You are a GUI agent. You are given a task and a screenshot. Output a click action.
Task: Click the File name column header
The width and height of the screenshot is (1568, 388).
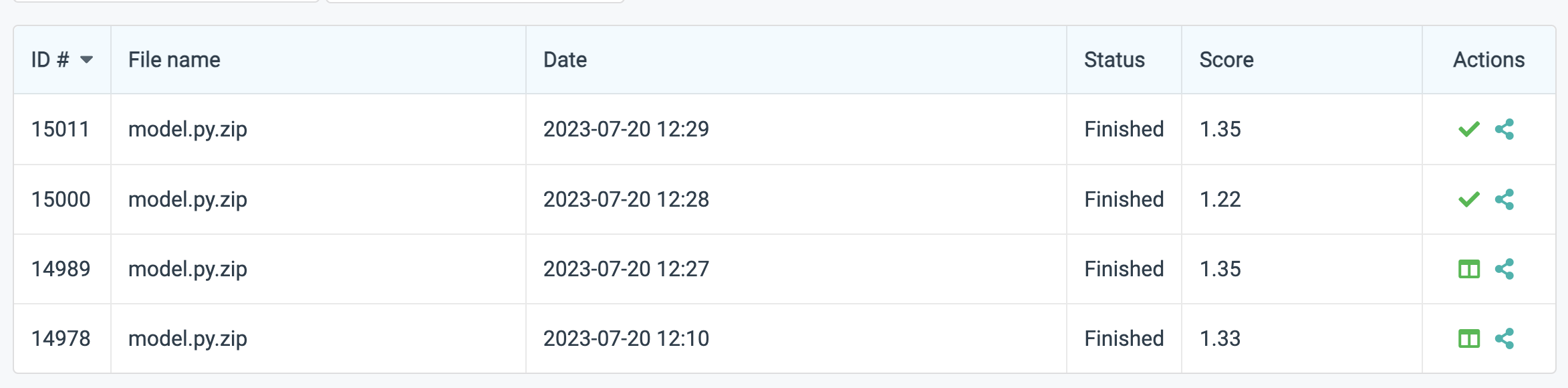(174, 60)
